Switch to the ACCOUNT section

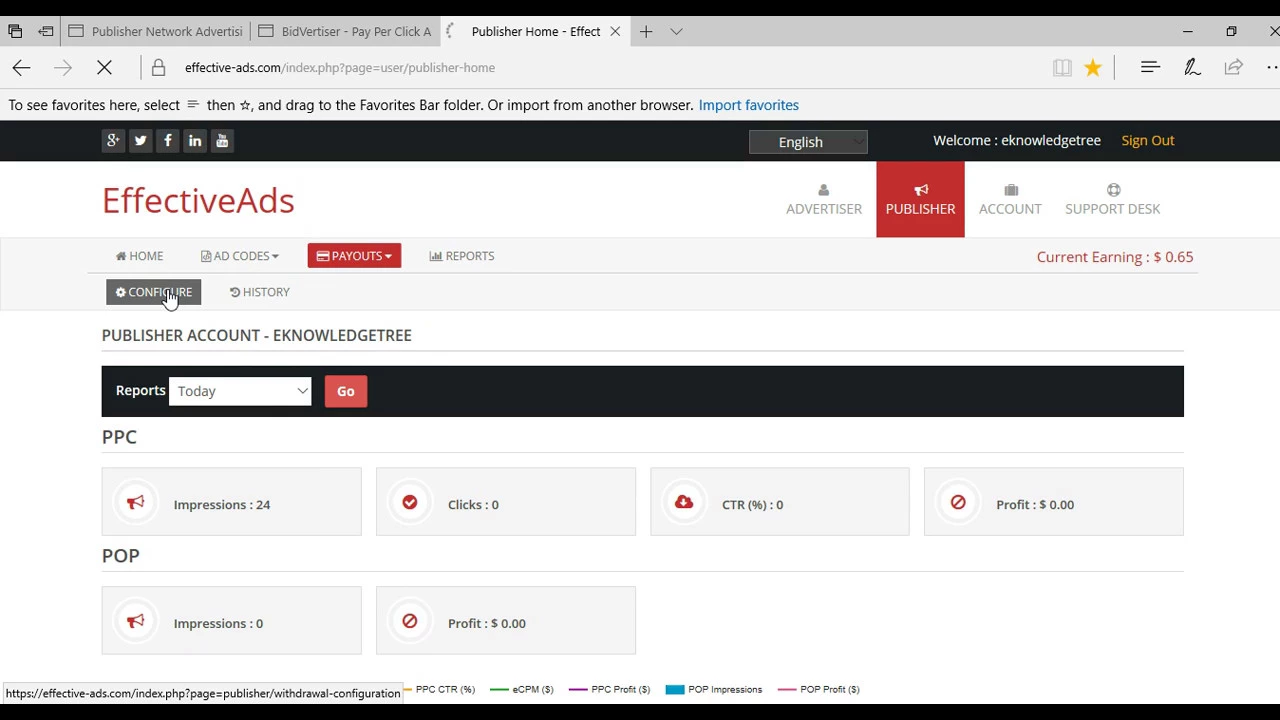pyautogui.click(x=1010, y=199)
